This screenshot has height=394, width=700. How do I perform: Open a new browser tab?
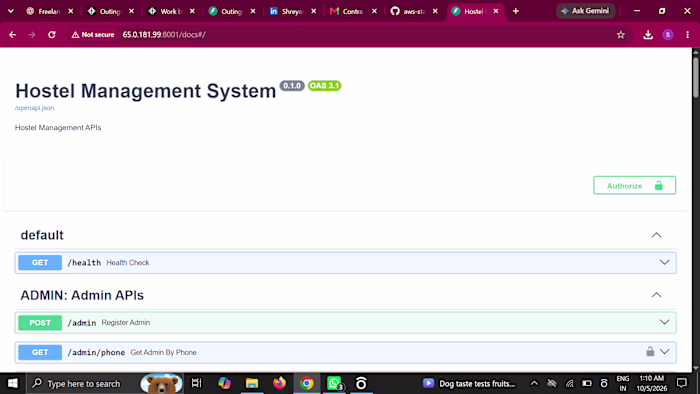click(516, 11)
